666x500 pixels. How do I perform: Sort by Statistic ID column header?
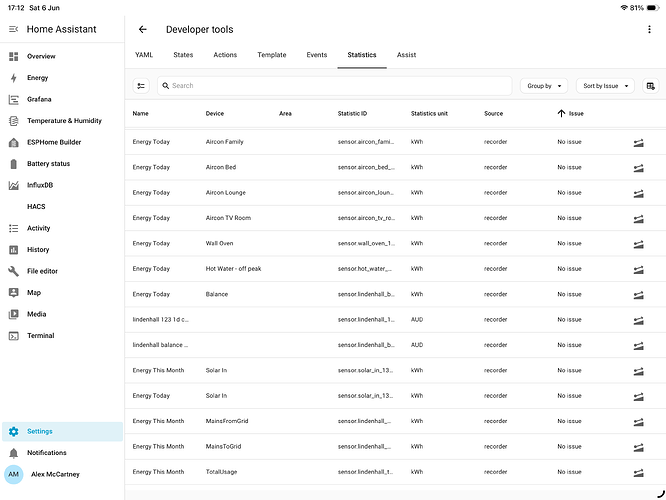tap(353, 113)
